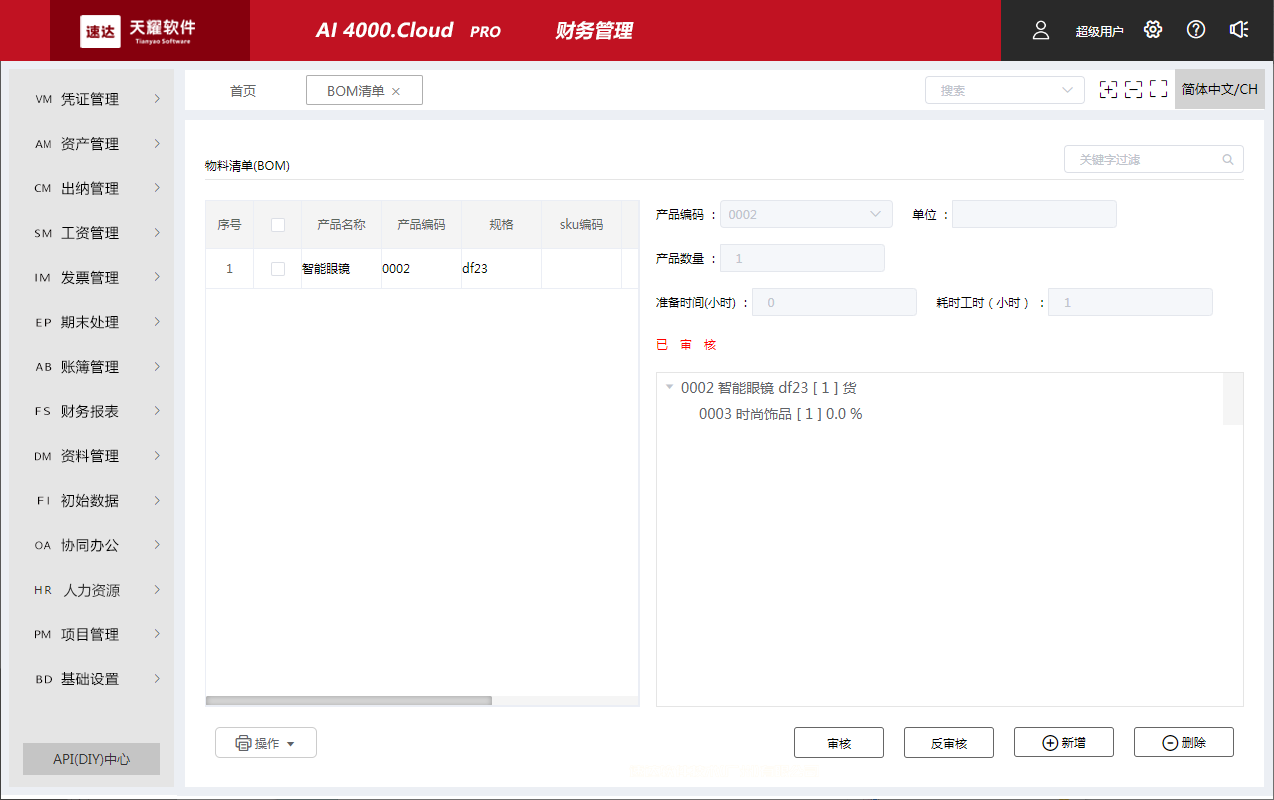Click the magnifier icon in 关键字过滤 field
The height and width of the screenshot is (800, 1274).
(1228, 158)
